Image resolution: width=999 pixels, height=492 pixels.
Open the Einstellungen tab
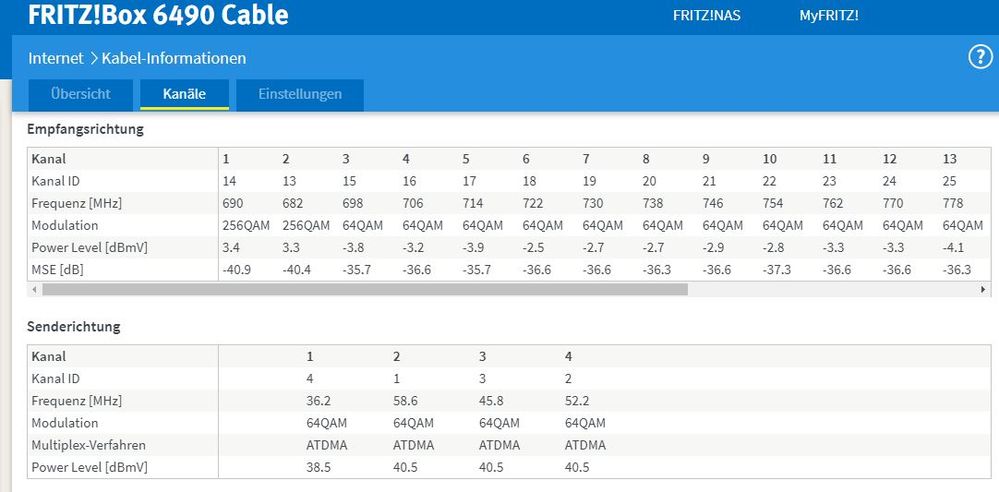[x=300, y=94]
